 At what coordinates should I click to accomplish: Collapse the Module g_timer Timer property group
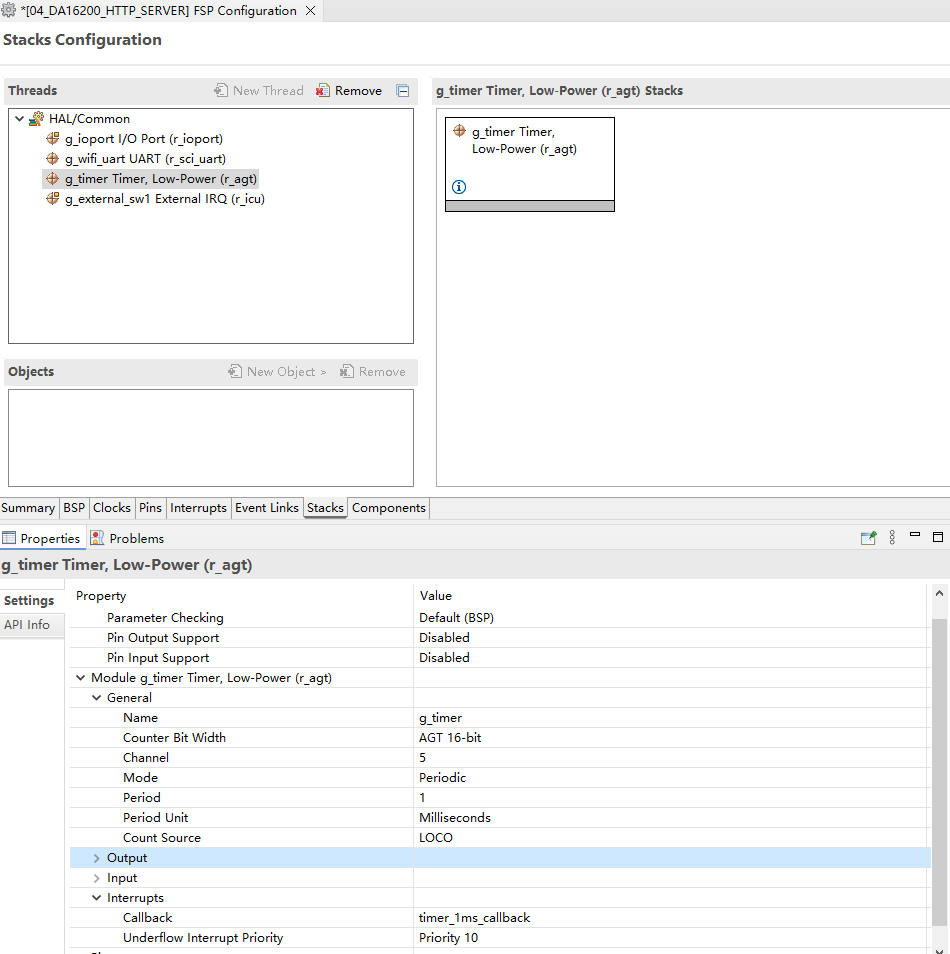[80, 678]
